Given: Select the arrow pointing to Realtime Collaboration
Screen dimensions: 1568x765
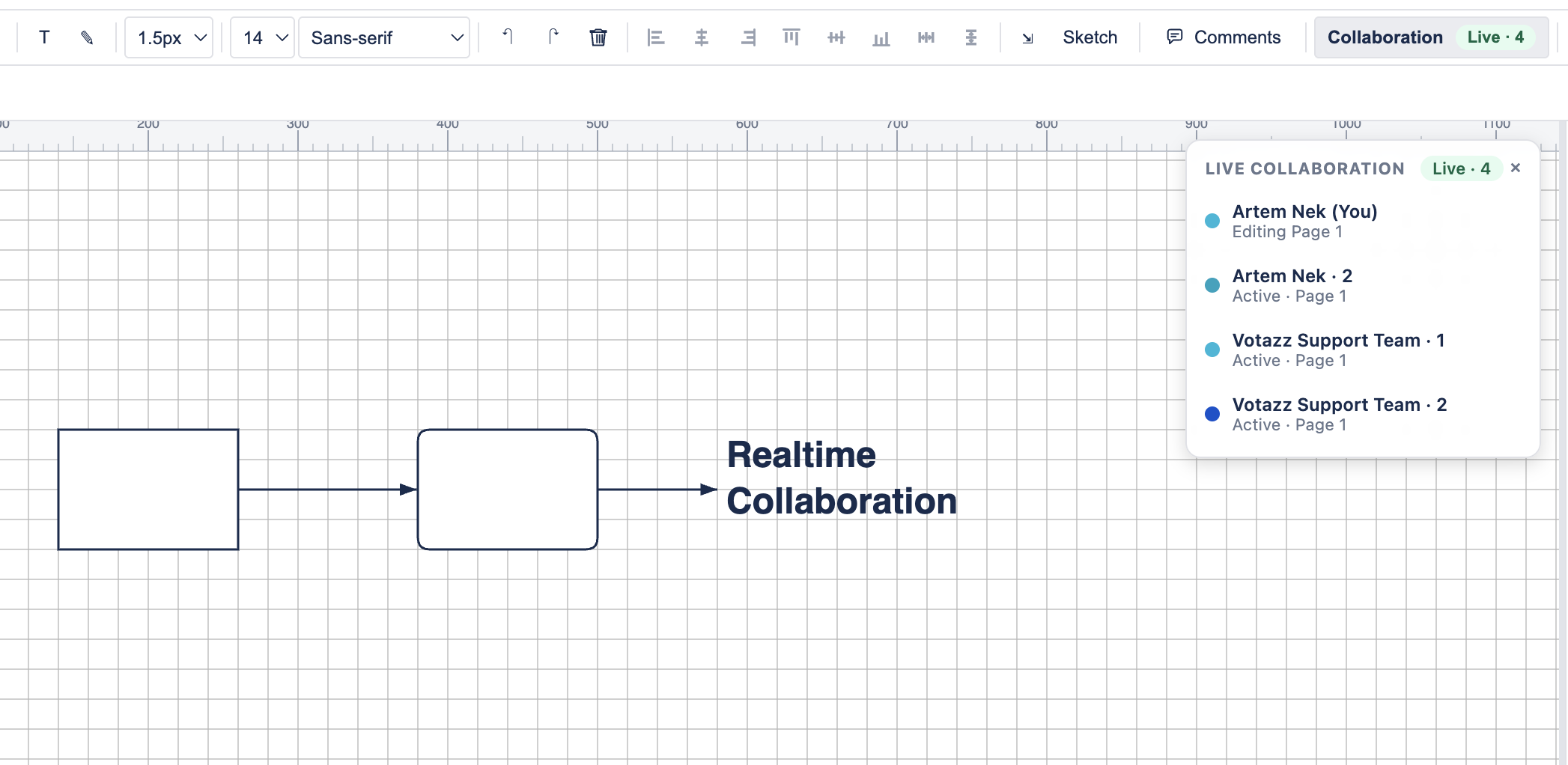Looking at the screenshot, I should [657, 490].
